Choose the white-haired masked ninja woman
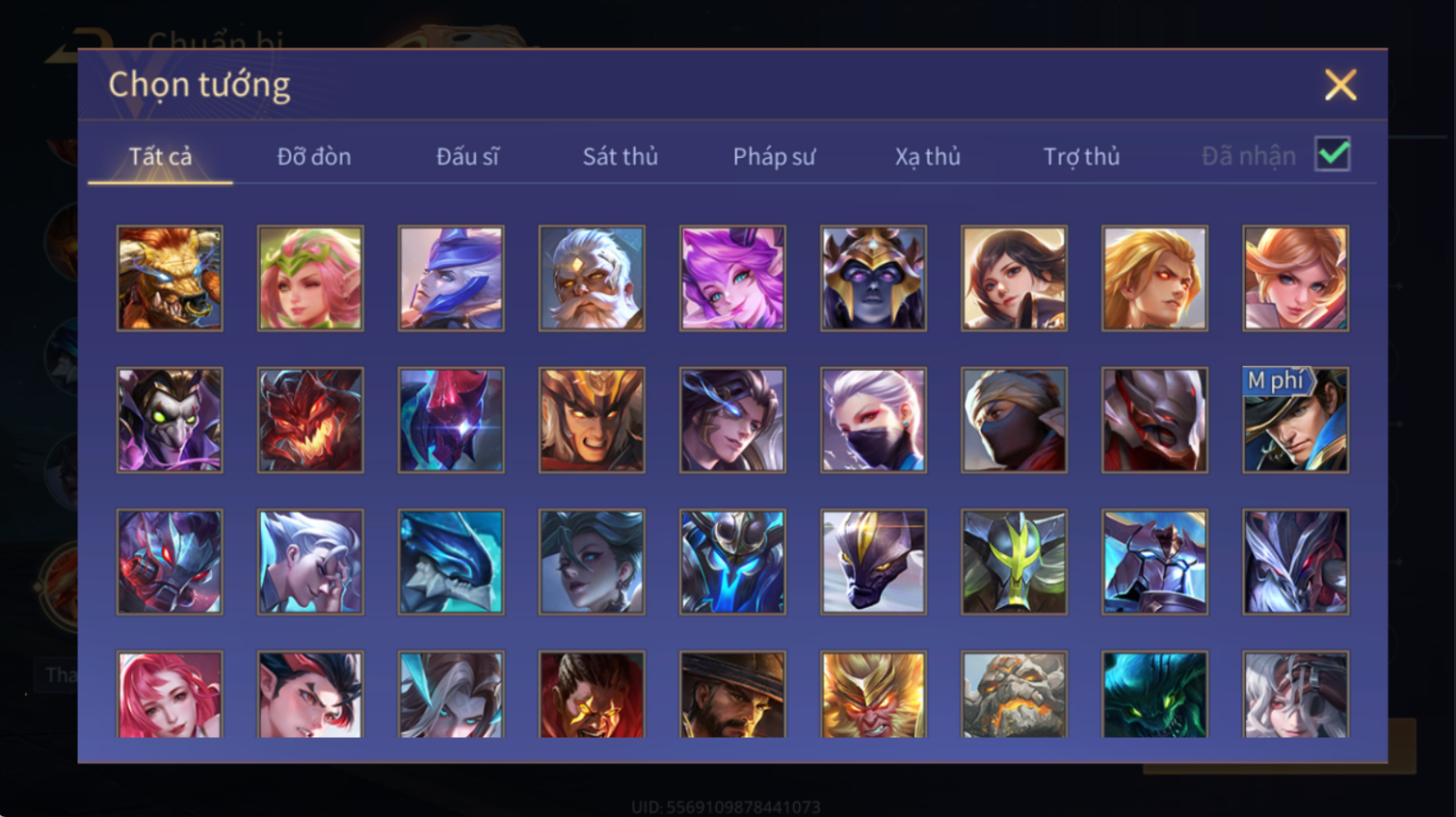Screen dimensions: 1456x817 [873, 420]
